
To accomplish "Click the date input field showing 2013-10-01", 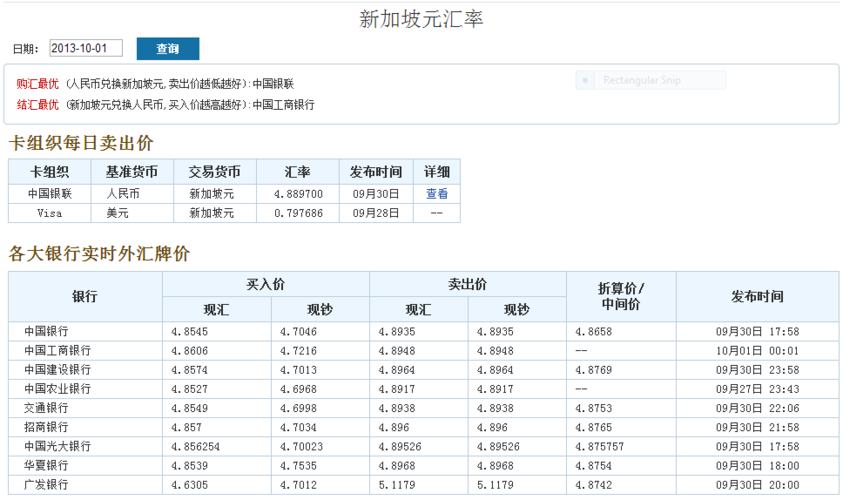I will click(86, 48).
